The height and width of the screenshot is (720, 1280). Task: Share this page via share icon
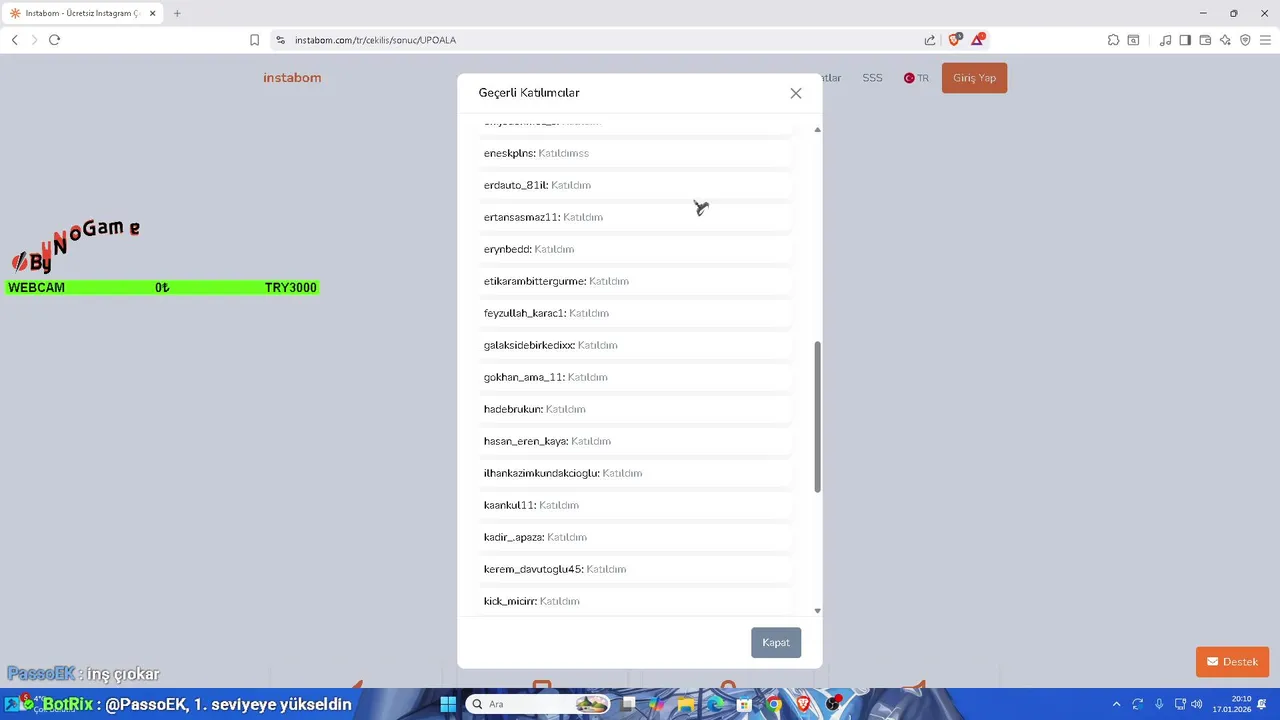[930, 40]
